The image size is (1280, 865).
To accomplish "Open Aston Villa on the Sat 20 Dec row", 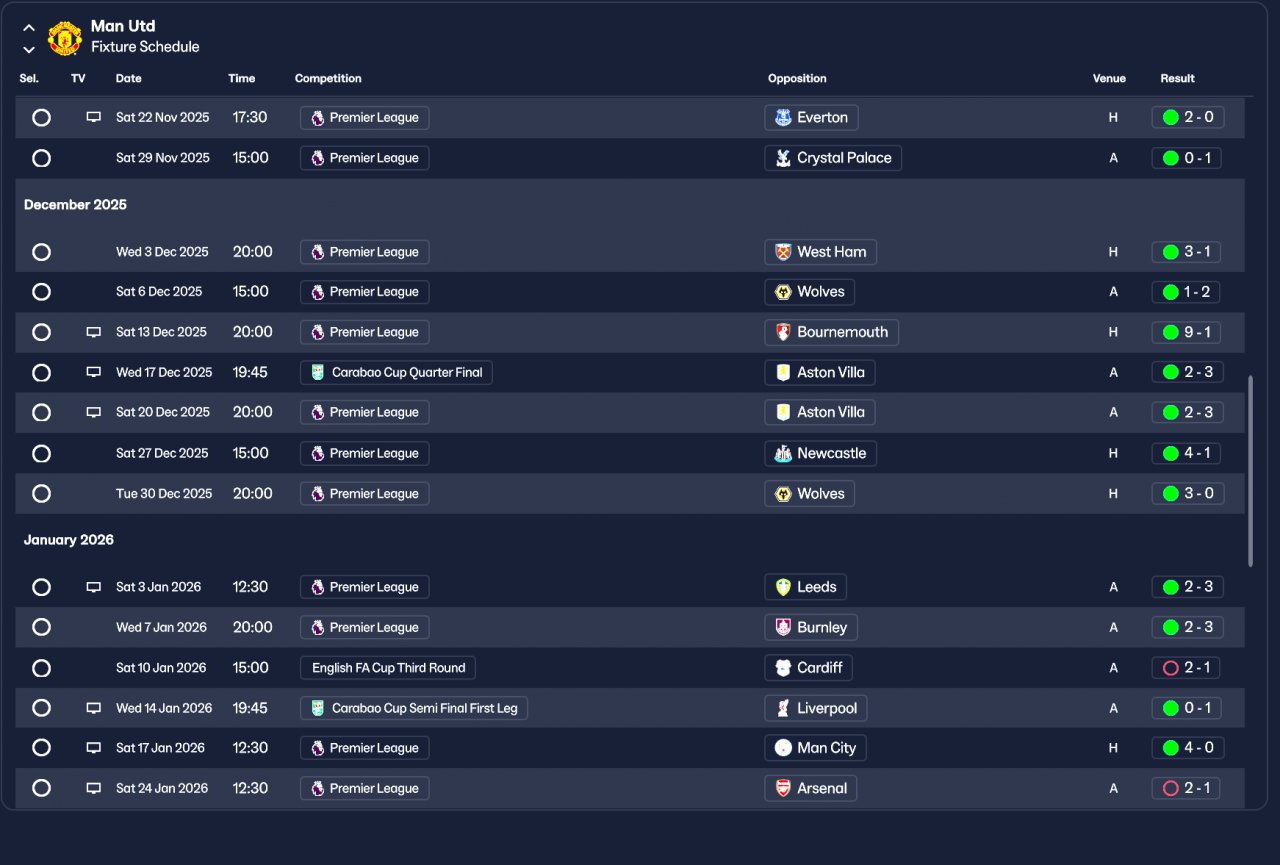I will coord(820,412).
